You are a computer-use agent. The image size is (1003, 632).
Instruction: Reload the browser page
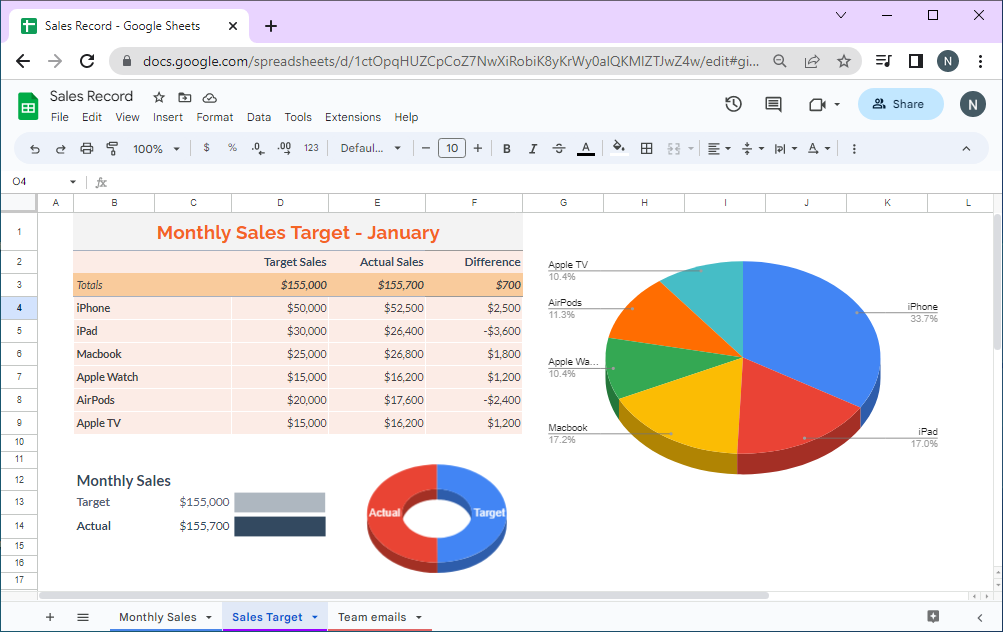point(87,61)
